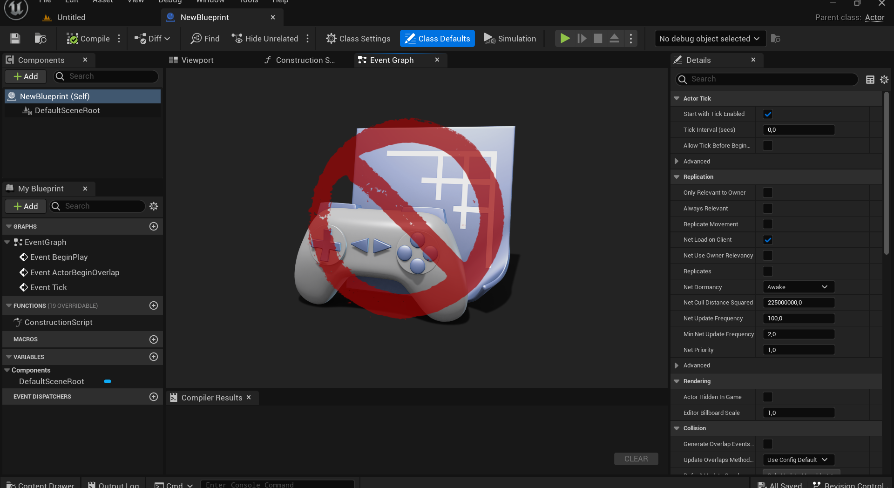Click the Compile button
Screen dimensions: 894x488
88,38
